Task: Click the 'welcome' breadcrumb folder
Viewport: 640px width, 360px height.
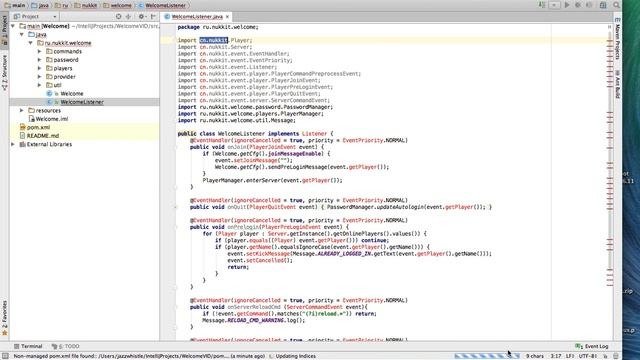Action: [x=118, y=5]
